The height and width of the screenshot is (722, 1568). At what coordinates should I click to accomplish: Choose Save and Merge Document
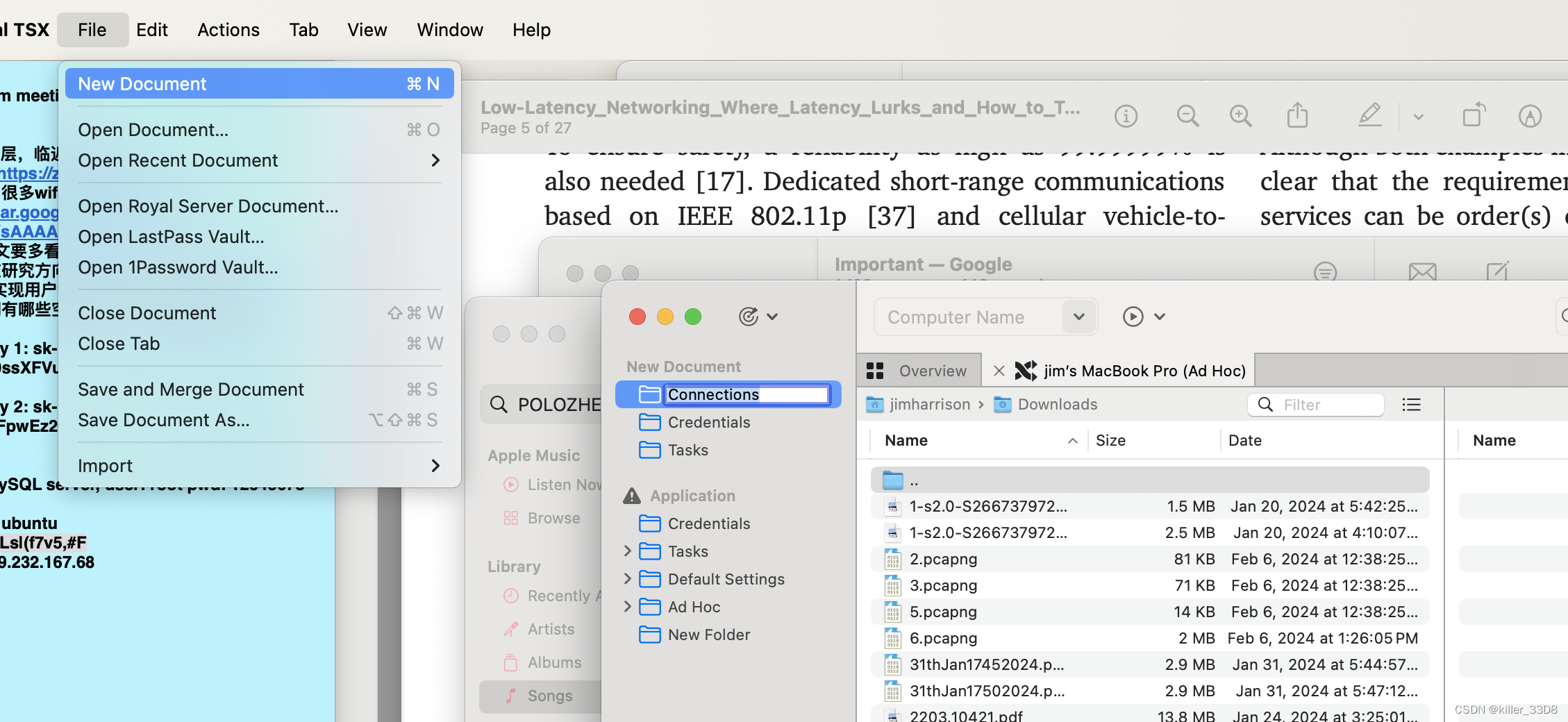pyautogui.click(x=259, y=389)
